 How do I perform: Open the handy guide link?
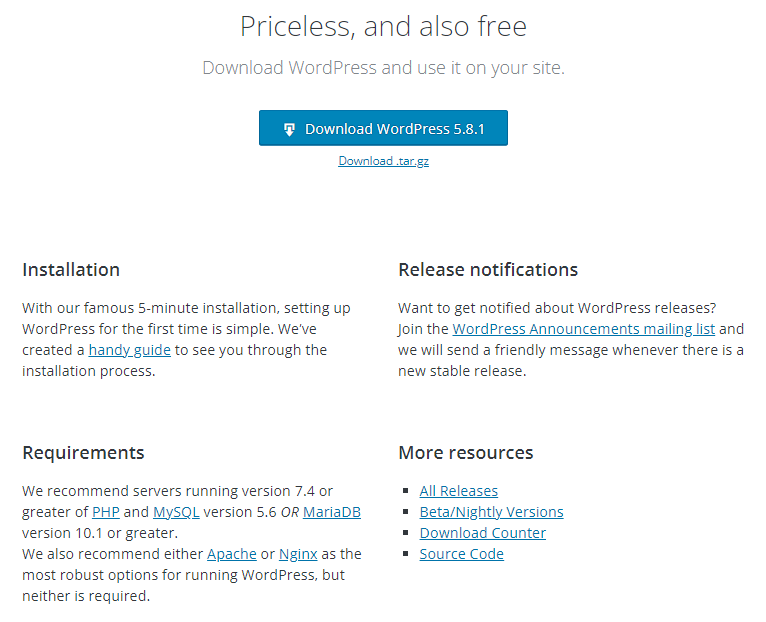click(130, 350)
